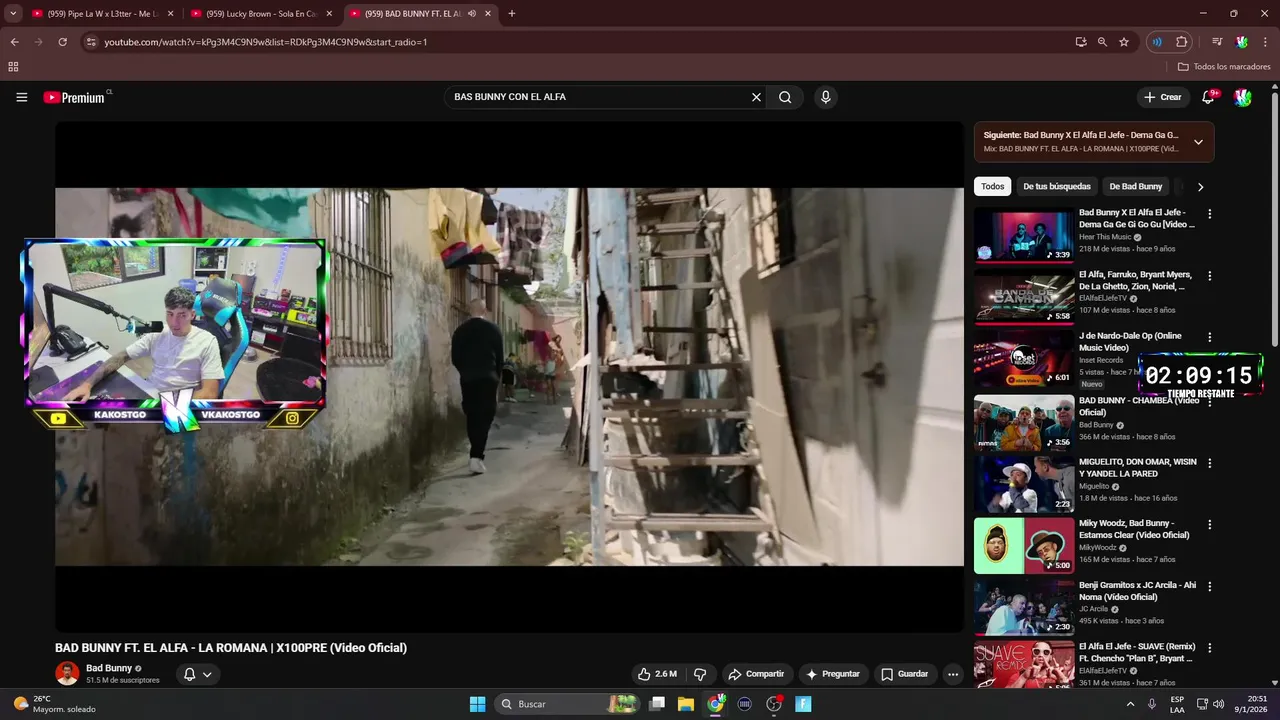Clear the search box text
The height and width of the screenshot is (720, 1280).
tap(756, 97)
